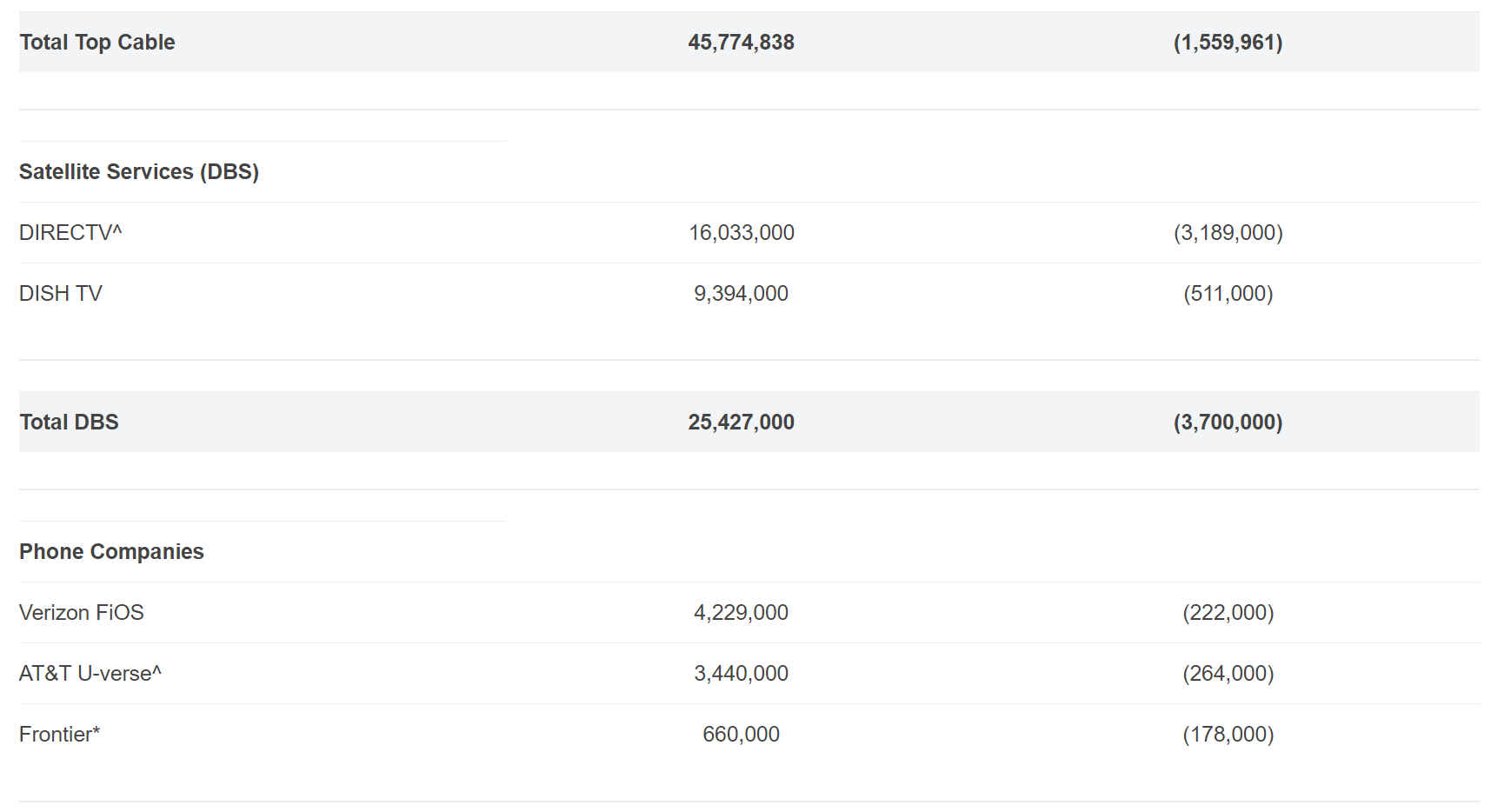Select the 4,229,000 Verizon FiOS value

[741, 613]
